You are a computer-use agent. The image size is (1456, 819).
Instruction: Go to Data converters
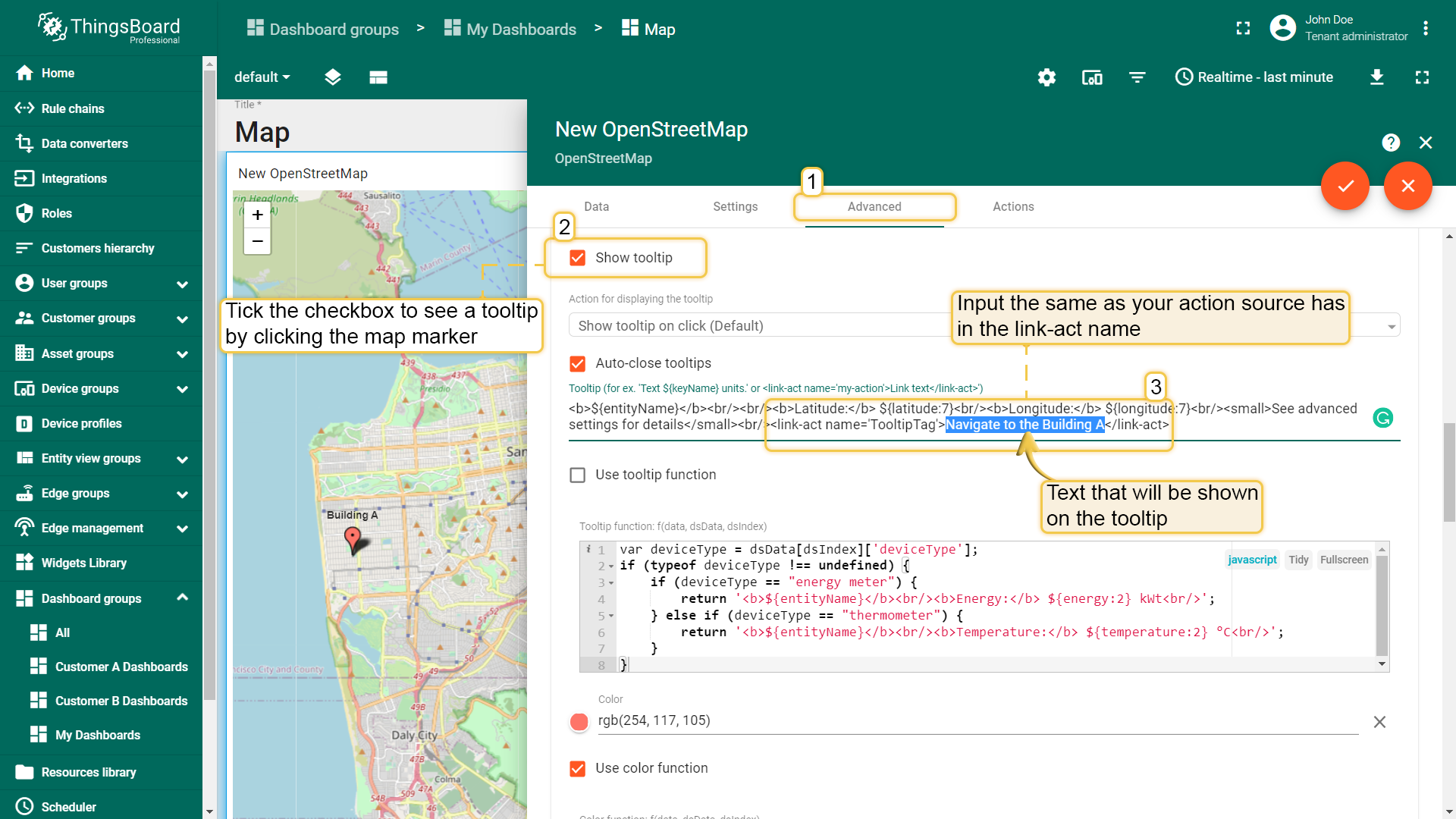[102, 143]
